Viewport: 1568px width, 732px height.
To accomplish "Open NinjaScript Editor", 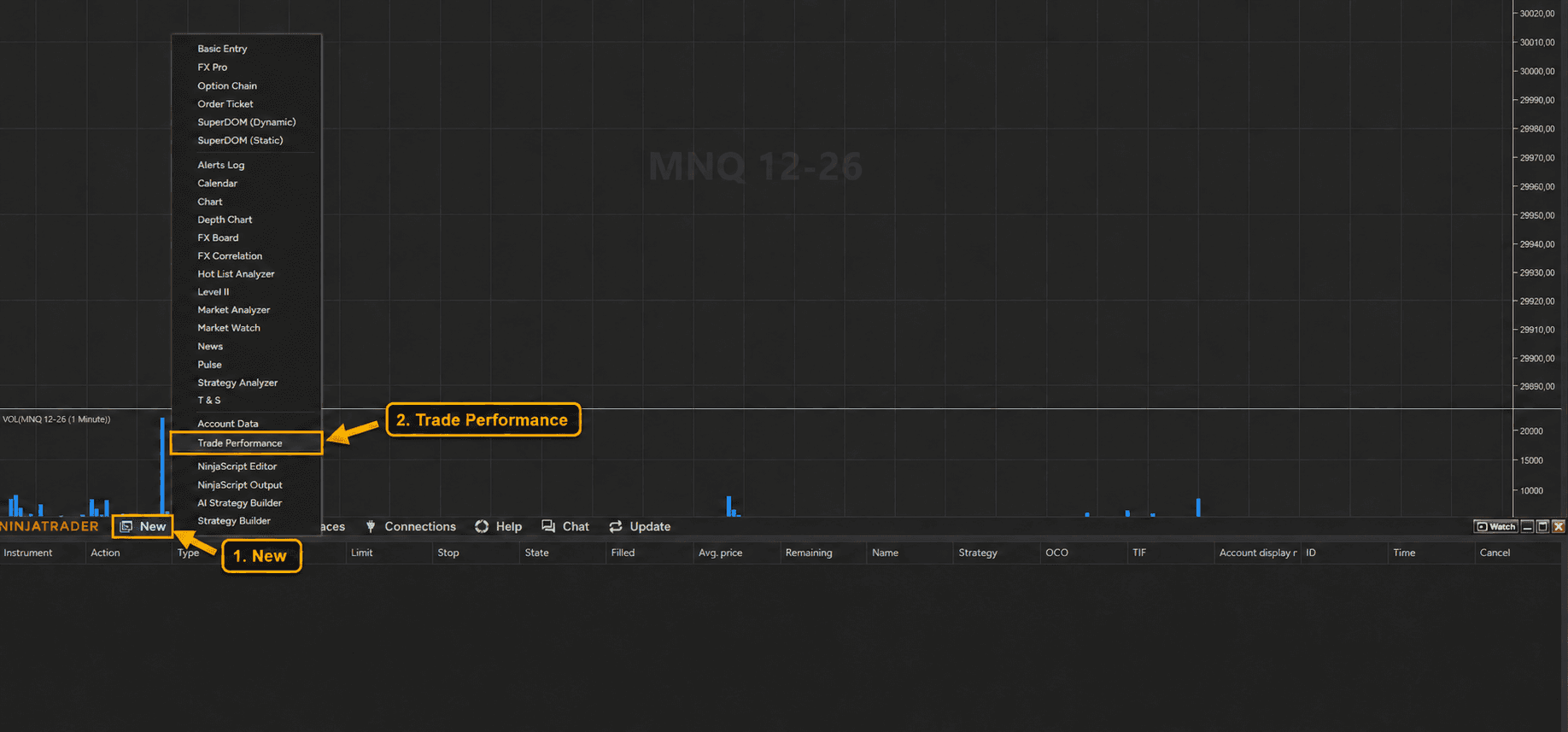I will pos(237,466).
